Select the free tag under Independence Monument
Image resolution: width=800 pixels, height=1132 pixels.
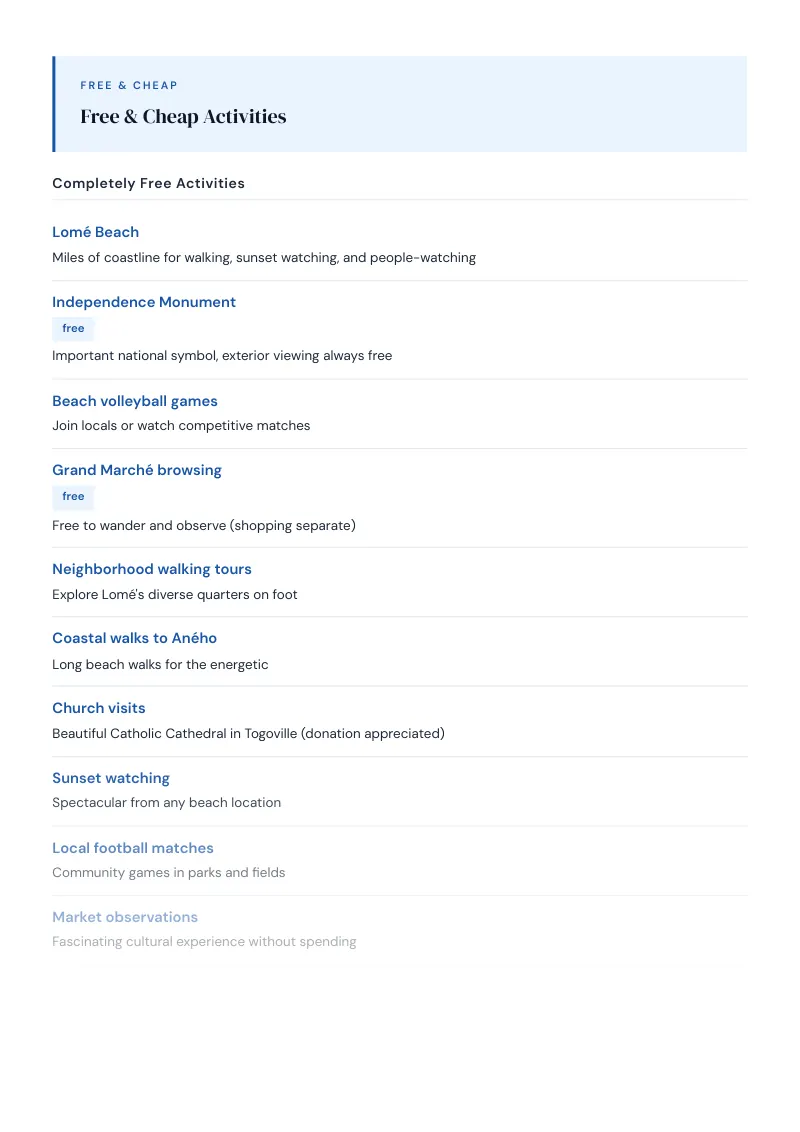coord(73,328)
